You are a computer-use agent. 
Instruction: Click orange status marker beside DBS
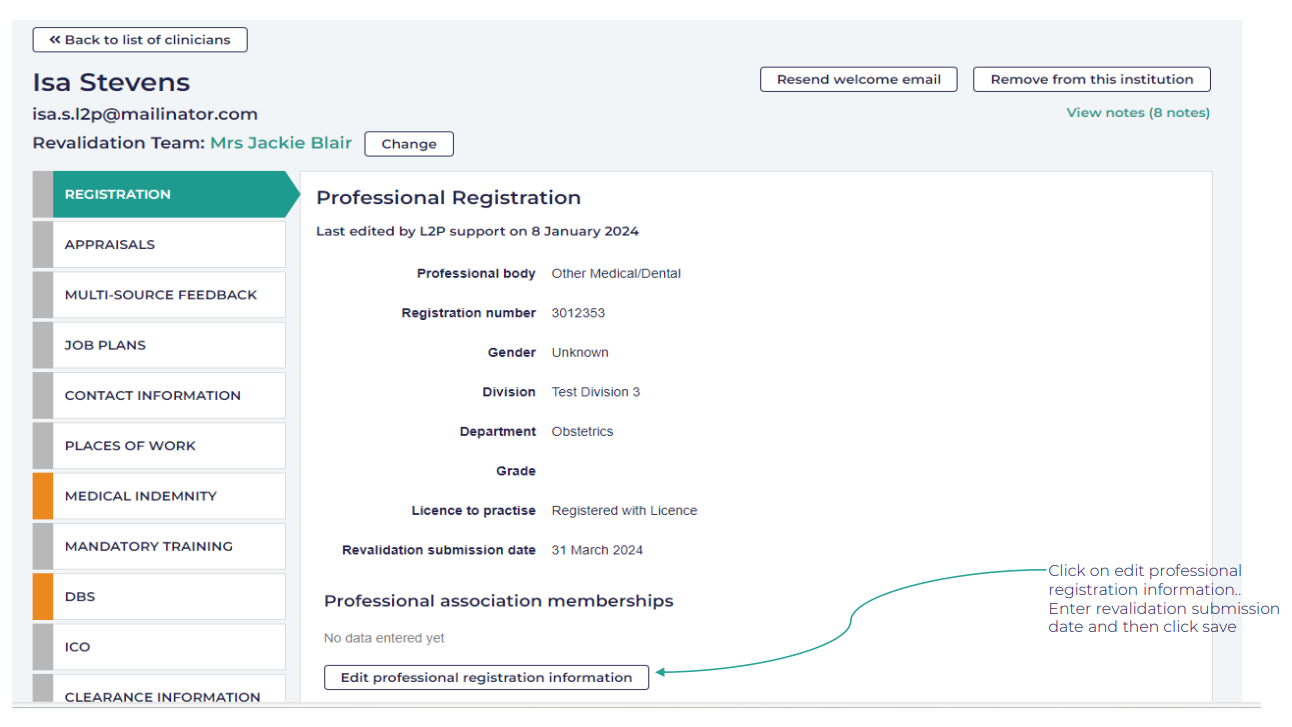[x=43, y=597]
